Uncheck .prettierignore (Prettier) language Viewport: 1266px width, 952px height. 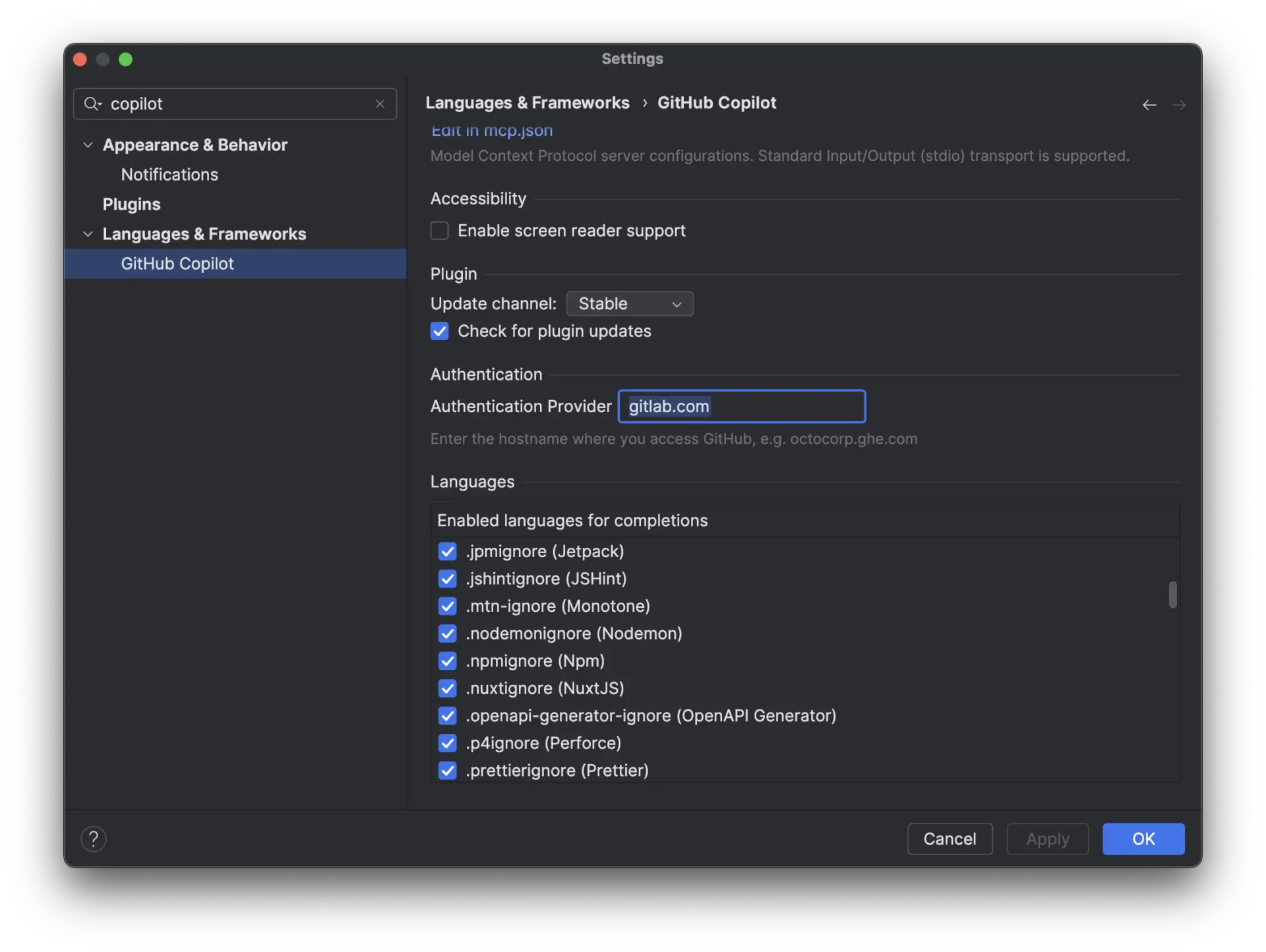pyautogui.click(x=447, y=771)
